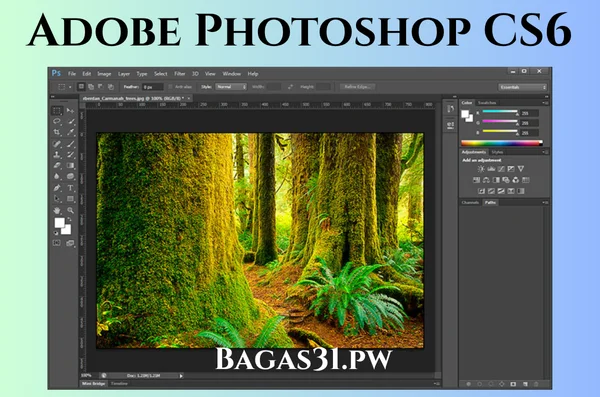Select the Sponge tool

tap(70, 176)
